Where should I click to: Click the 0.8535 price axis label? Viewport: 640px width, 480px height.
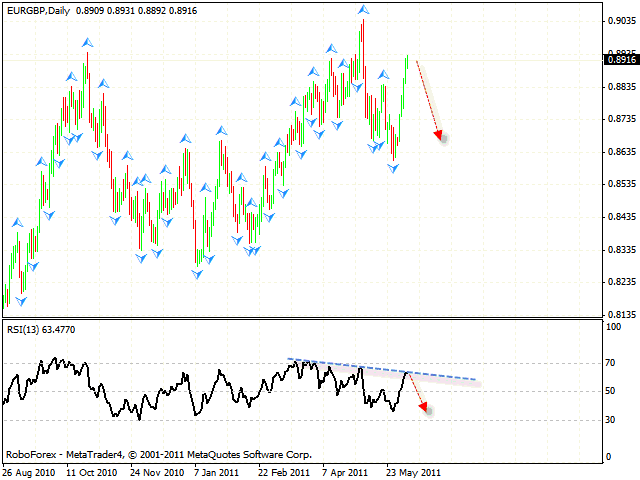click(x=619, y=184)
